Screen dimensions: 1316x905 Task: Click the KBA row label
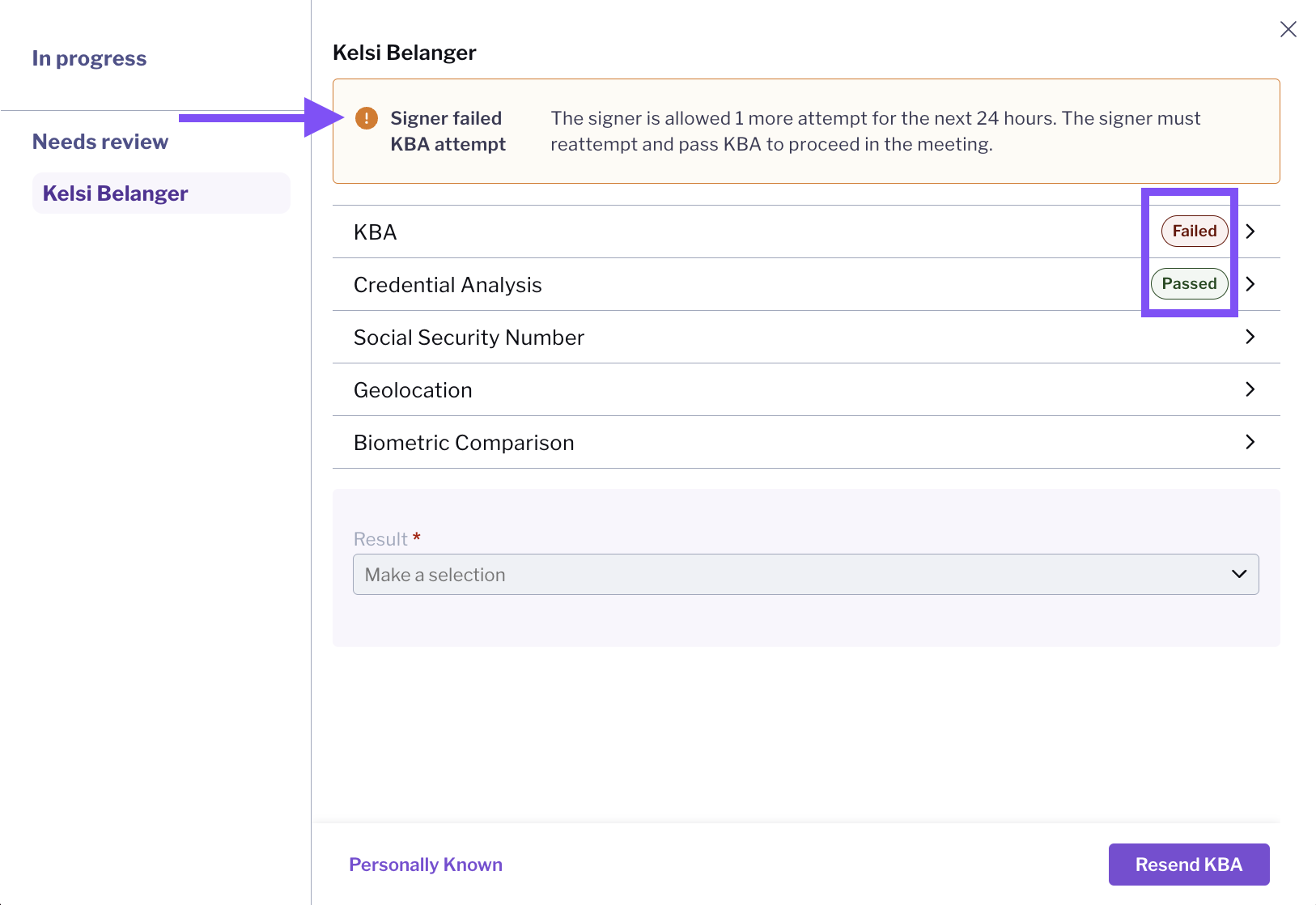tap(375, 232)
